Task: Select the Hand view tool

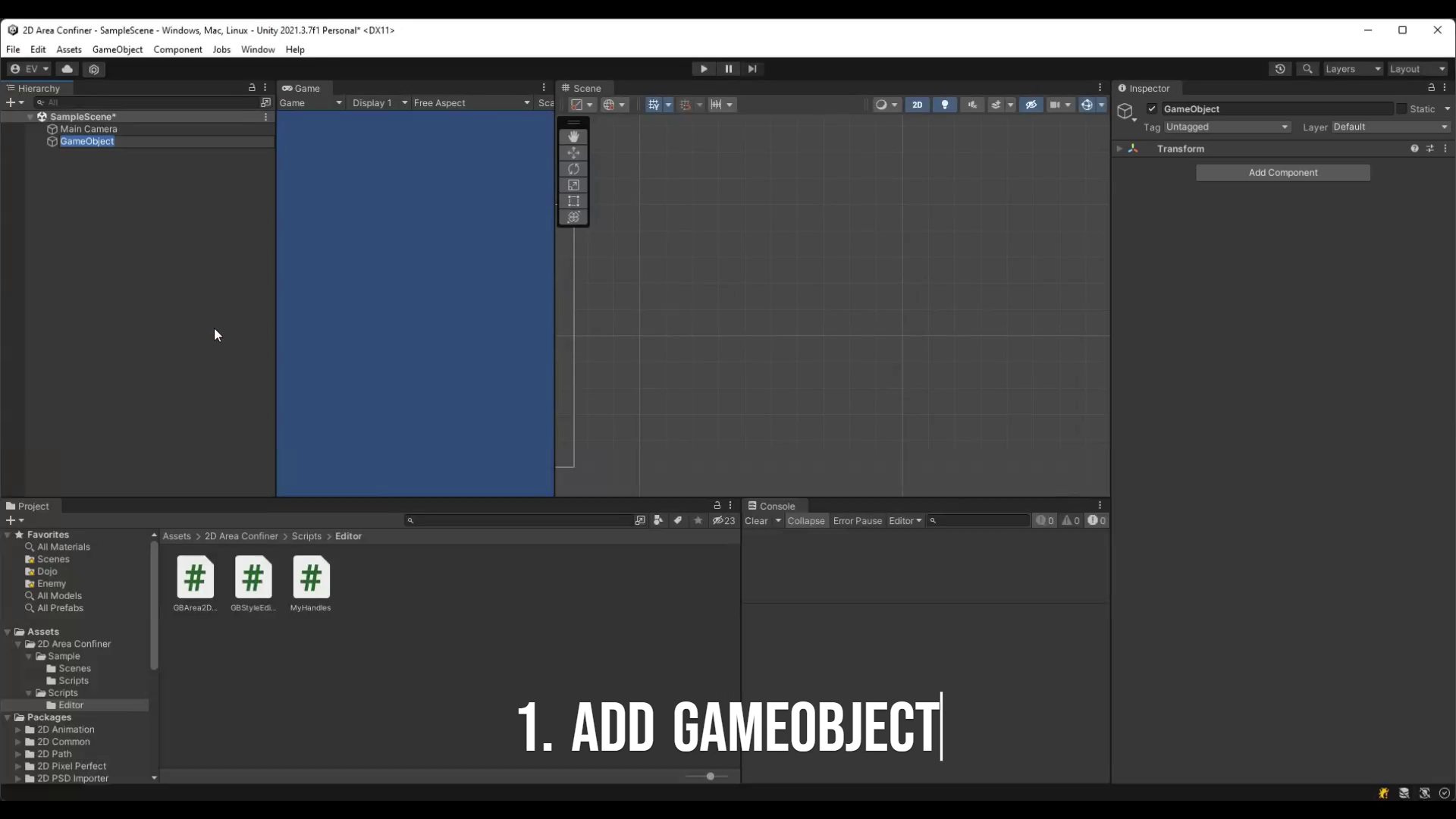Action: pos(573,136)
